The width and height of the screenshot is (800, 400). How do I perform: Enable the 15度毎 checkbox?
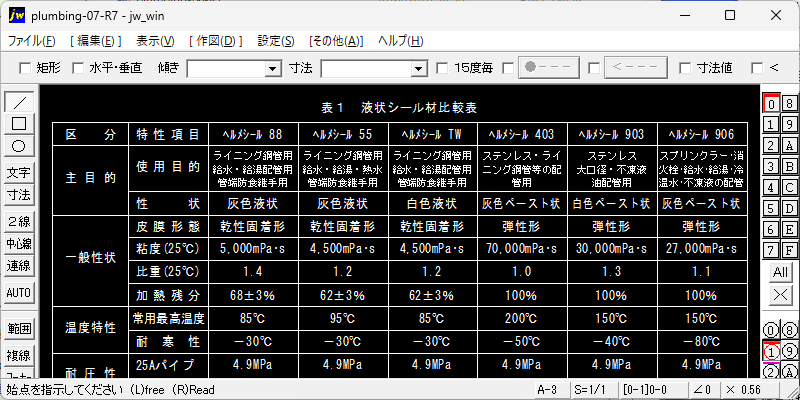(x=442, y=68)
